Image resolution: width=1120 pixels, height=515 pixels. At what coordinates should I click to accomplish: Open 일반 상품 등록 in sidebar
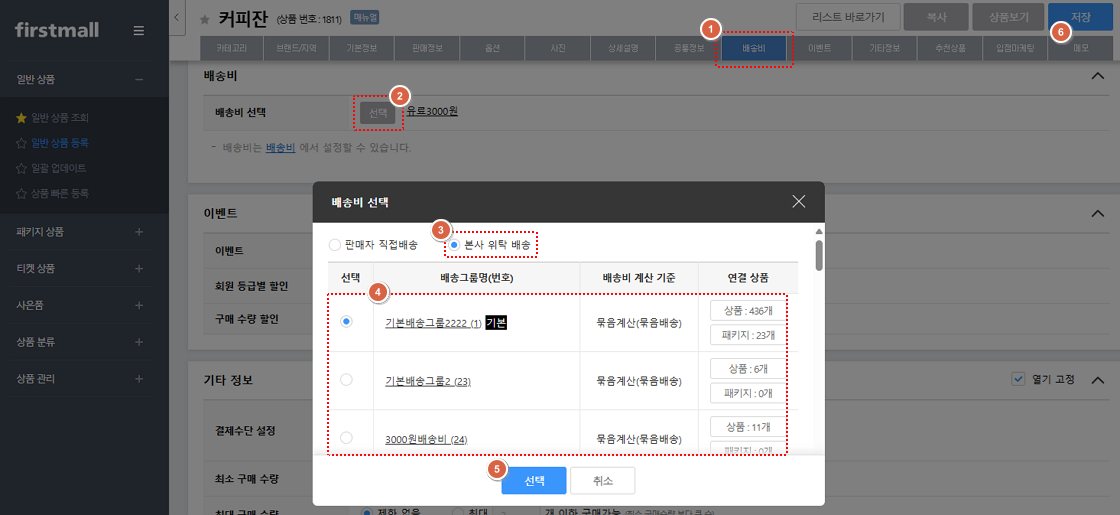(60, 143)
